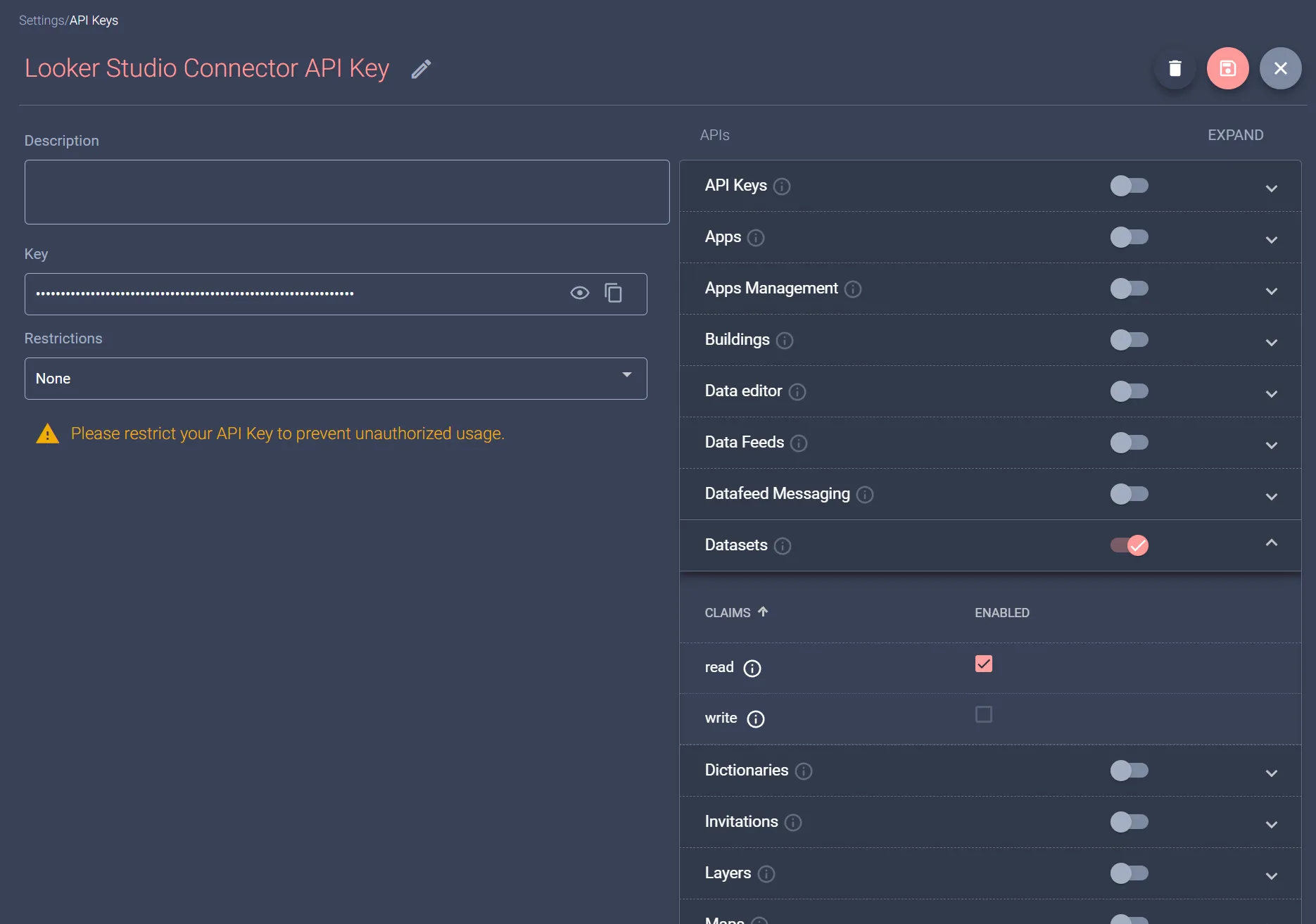
Task: Enable the Apps toggle
Action: [x=1129, y=237]
